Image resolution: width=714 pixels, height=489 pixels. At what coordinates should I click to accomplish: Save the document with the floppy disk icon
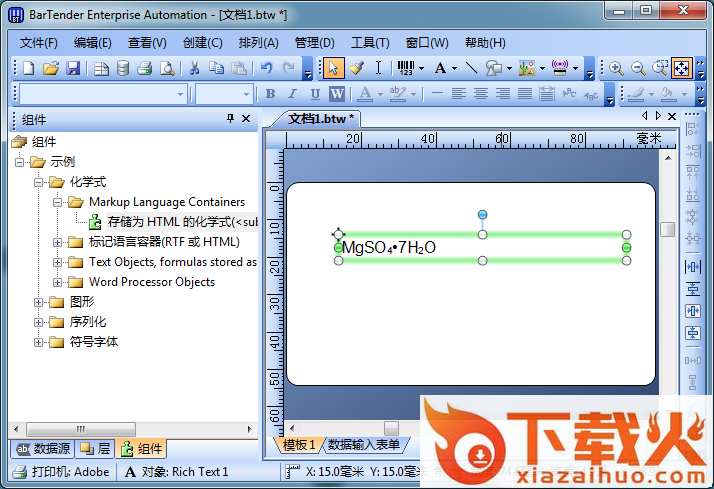(x=73, y=68)
